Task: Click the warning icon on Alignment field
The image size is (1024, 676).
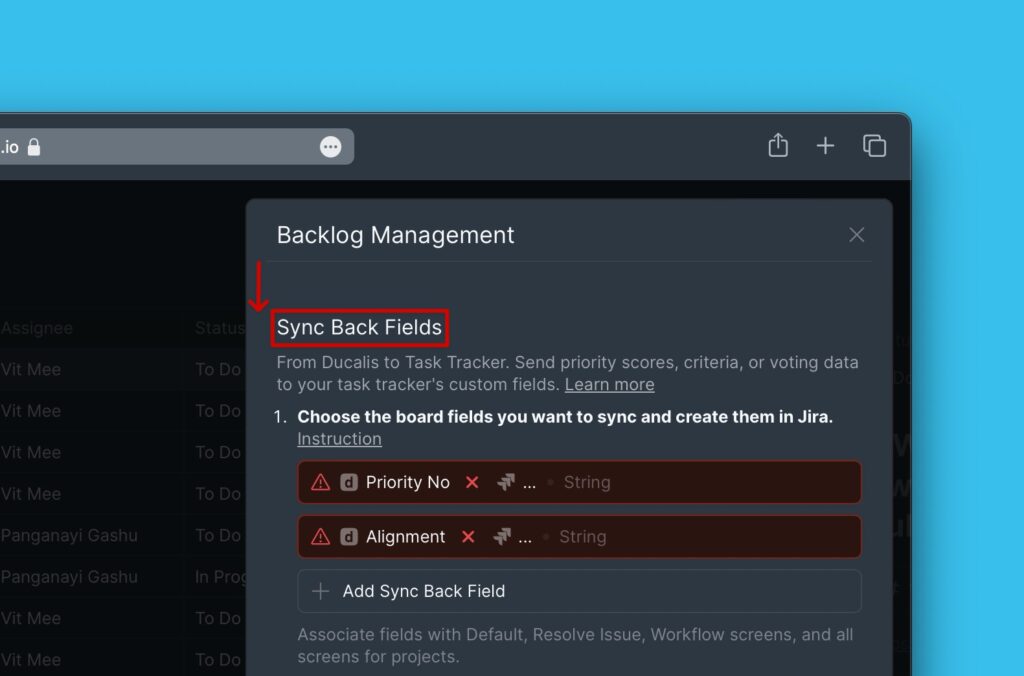Action: (x=319, y=537)
